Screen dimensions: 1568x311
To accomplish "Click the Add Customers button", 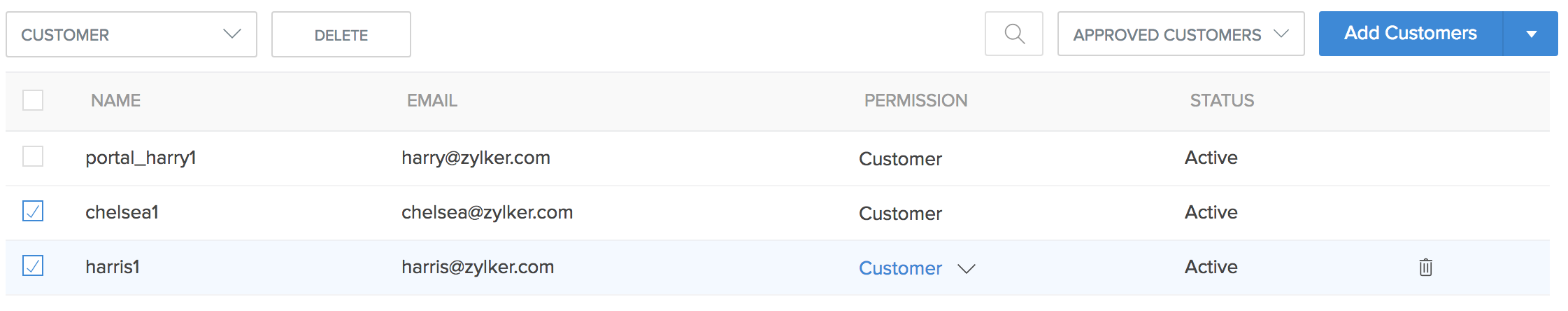I will click(1410, 33).
